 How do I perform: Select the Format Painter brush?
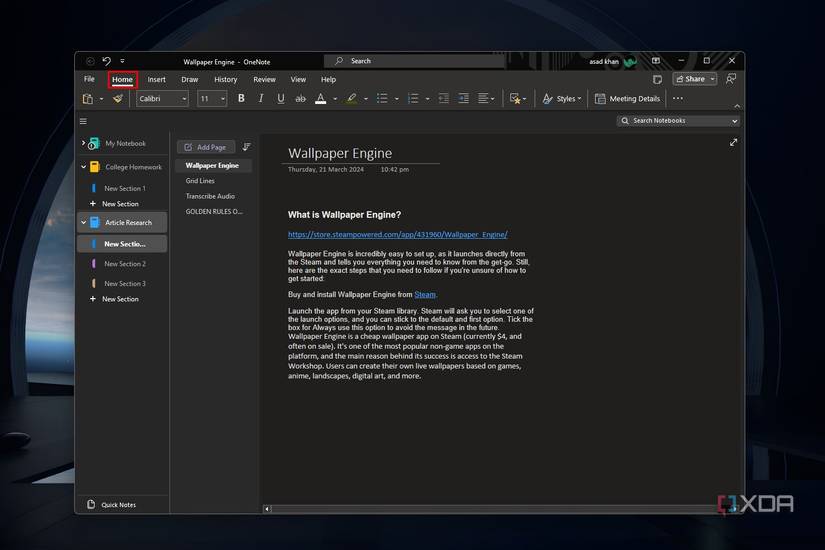(118, 98)
